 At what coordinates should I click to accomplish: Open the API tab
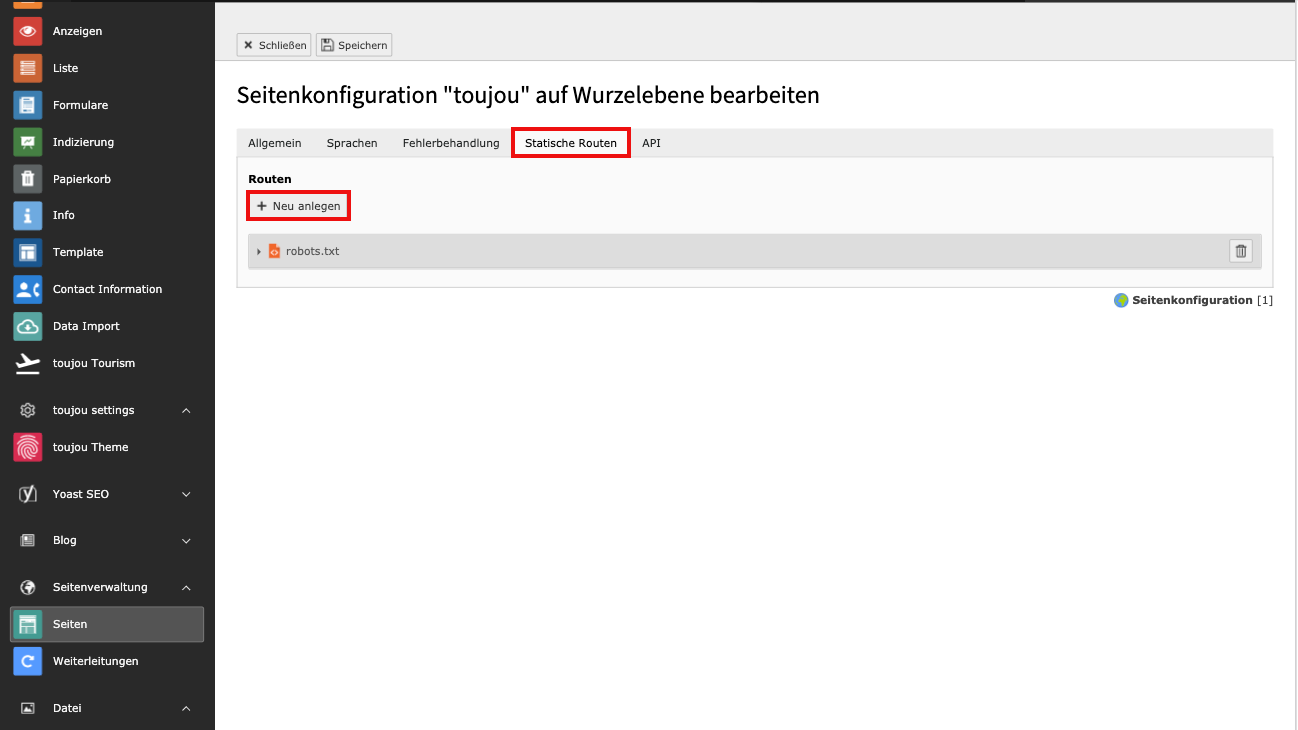(651, 143)
